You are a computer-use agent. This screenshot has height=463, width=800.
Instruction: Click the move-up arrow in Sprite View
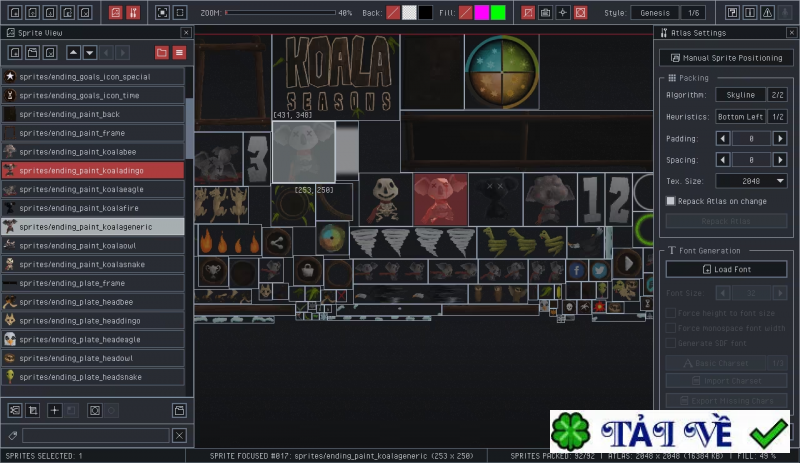73,53
